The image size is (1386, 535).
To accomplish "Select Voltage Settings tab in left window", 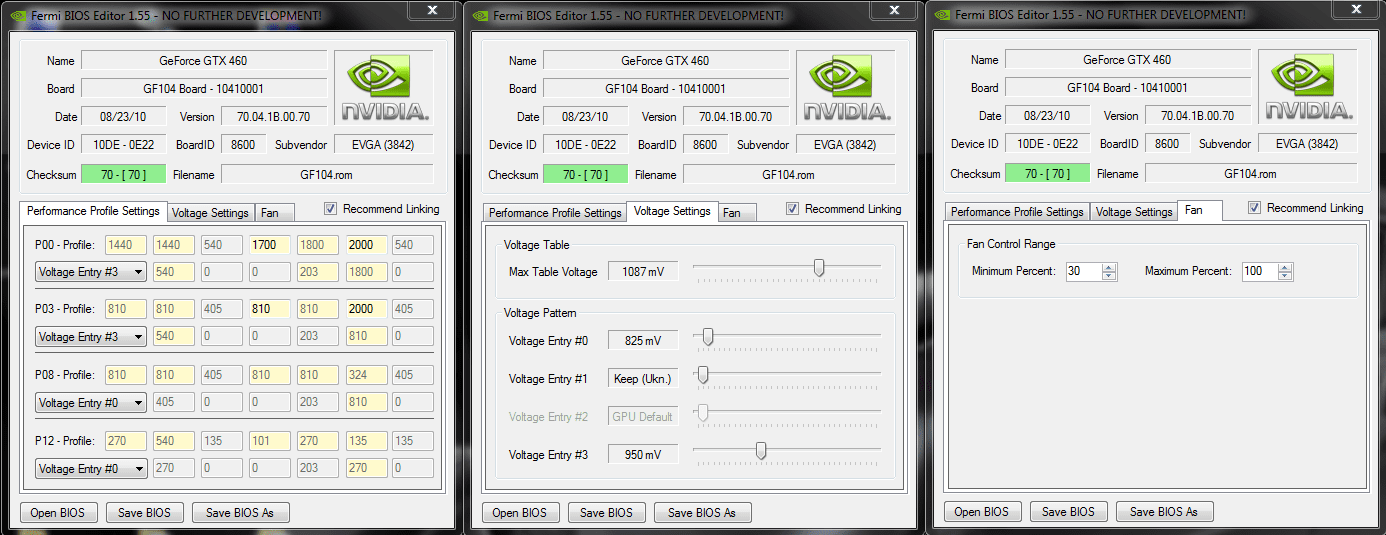I will (x=210, y=213).
